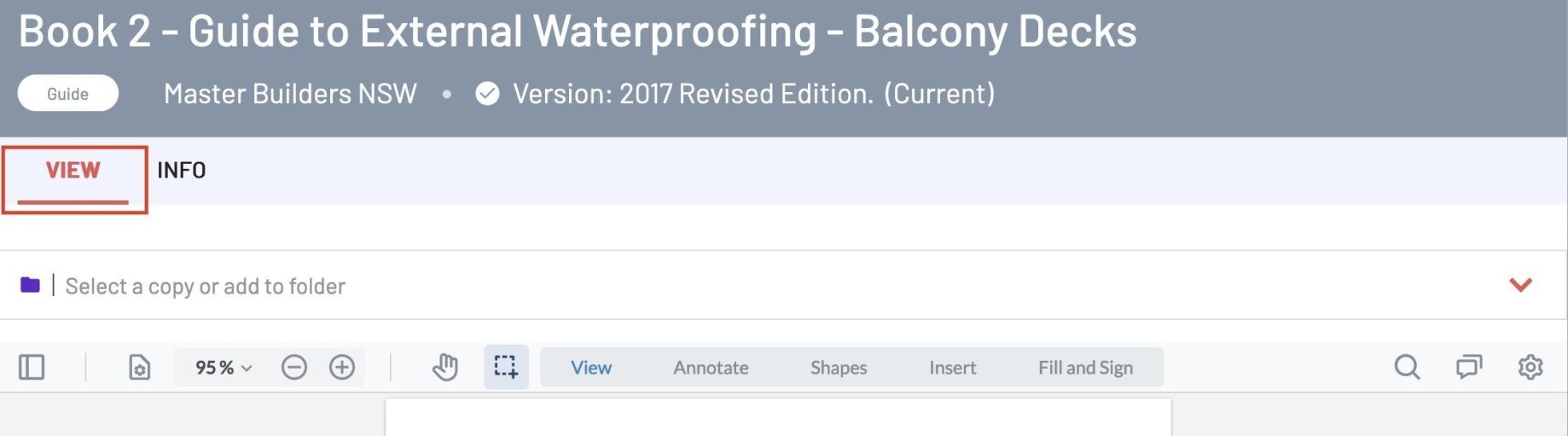Viewport: 1568px width, 436px height.
Task: Switch to Shapes toolbar mode
Action: (839, 368)
